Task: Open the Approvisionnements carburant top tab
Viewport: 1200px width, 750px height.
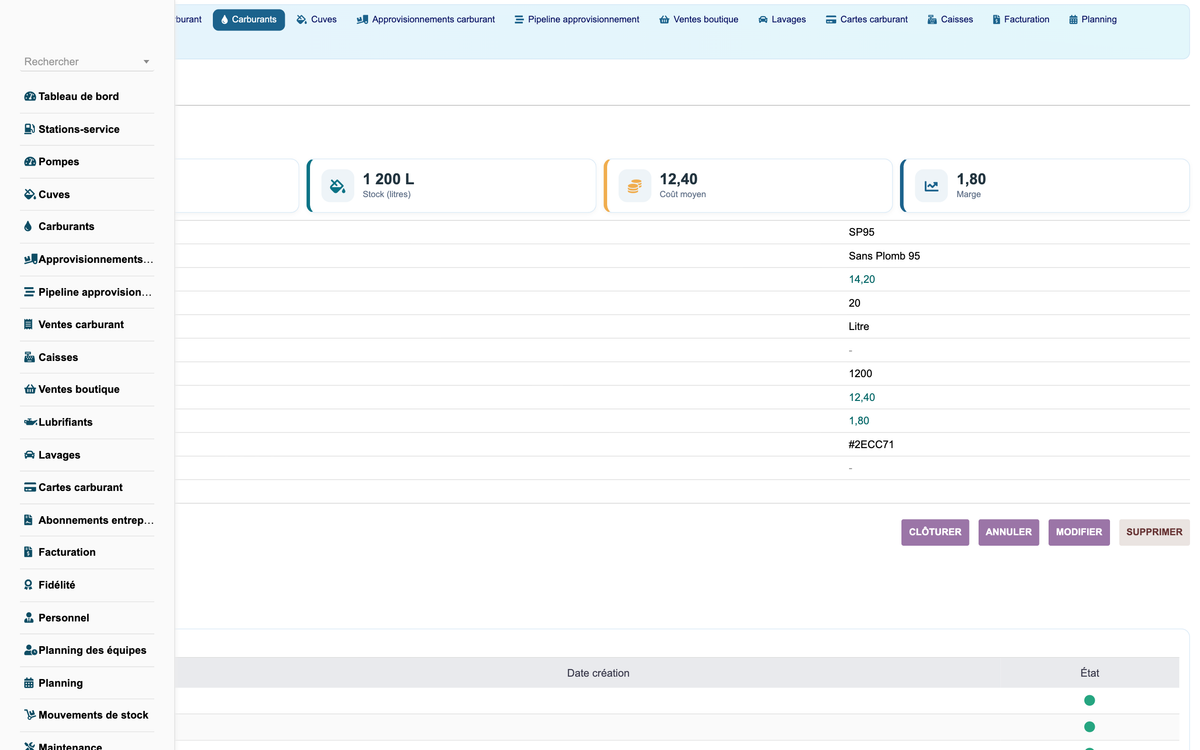Action: [426, 19]
